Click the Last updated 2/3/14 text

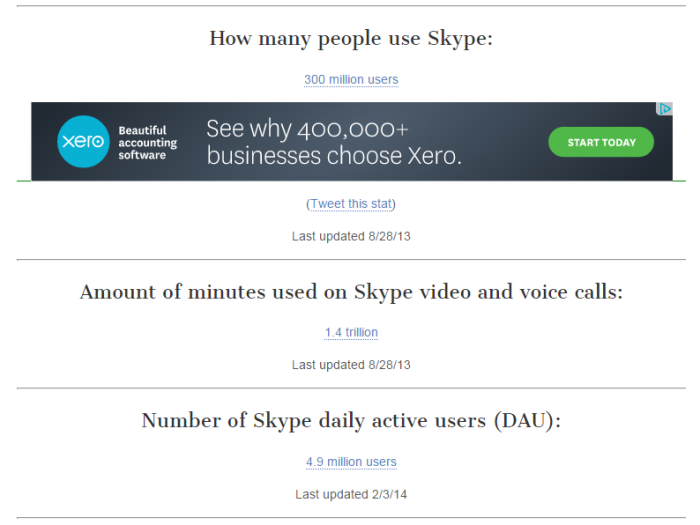pyautogui.click(x=351, y=494)
